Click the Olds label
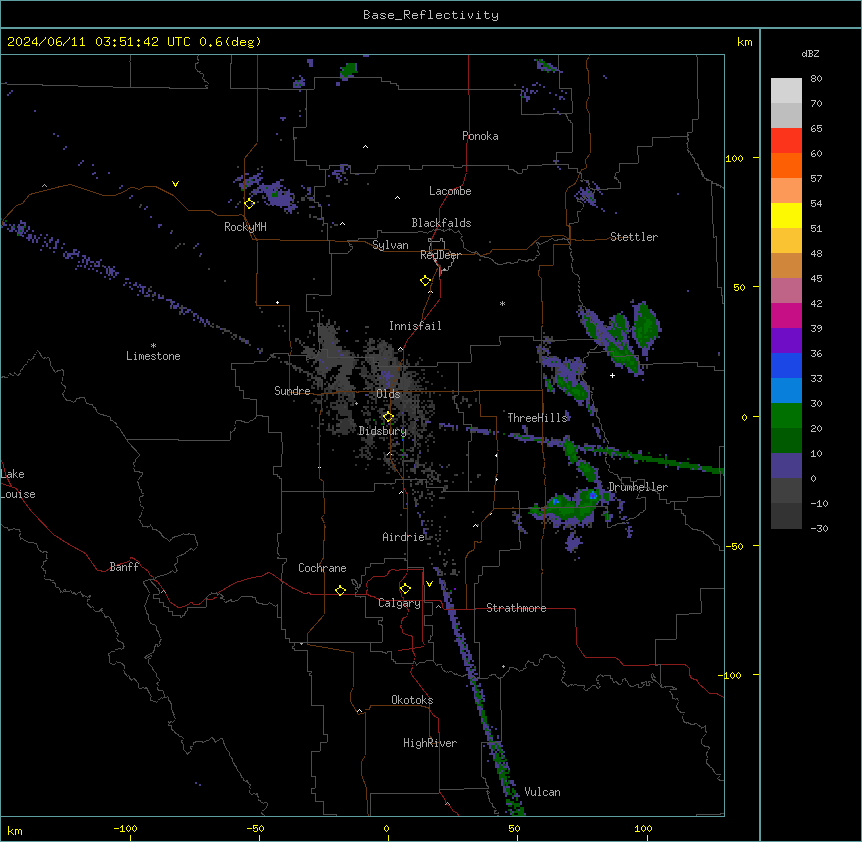The width and height of the screenshot is (862, 842). coord(388,394)
